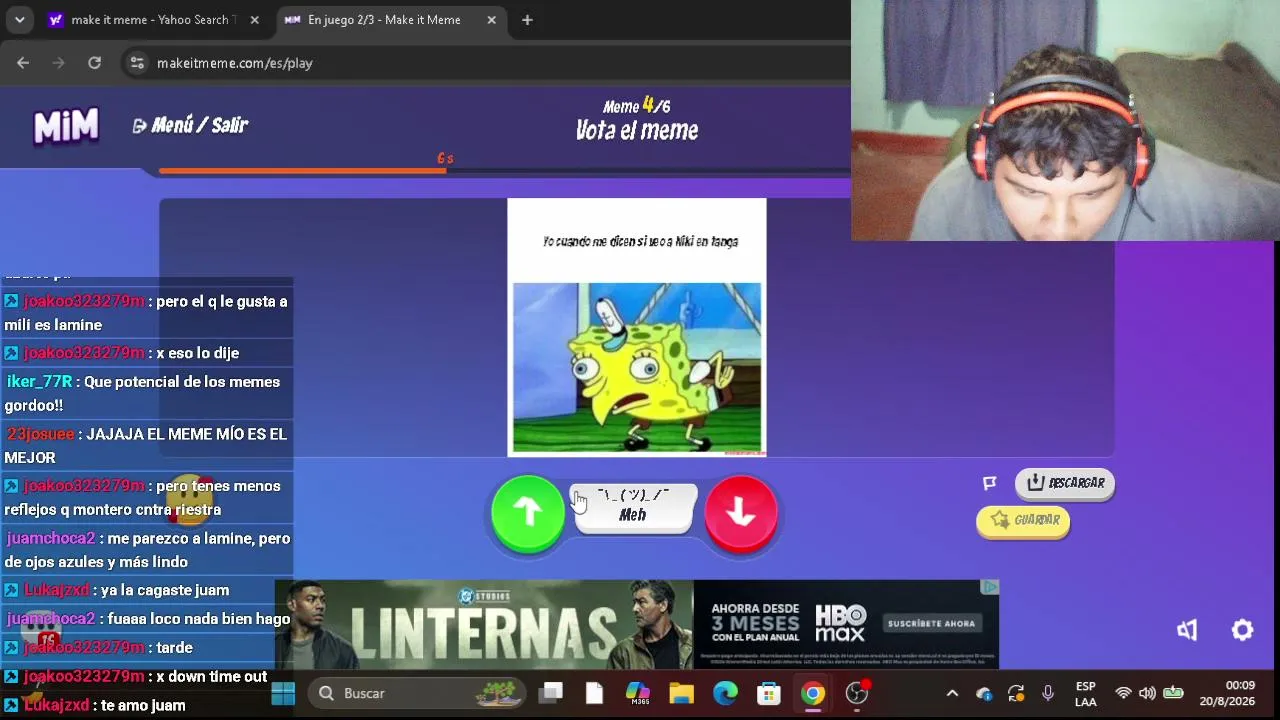Open the Windows Start menu

coord(283,693)
